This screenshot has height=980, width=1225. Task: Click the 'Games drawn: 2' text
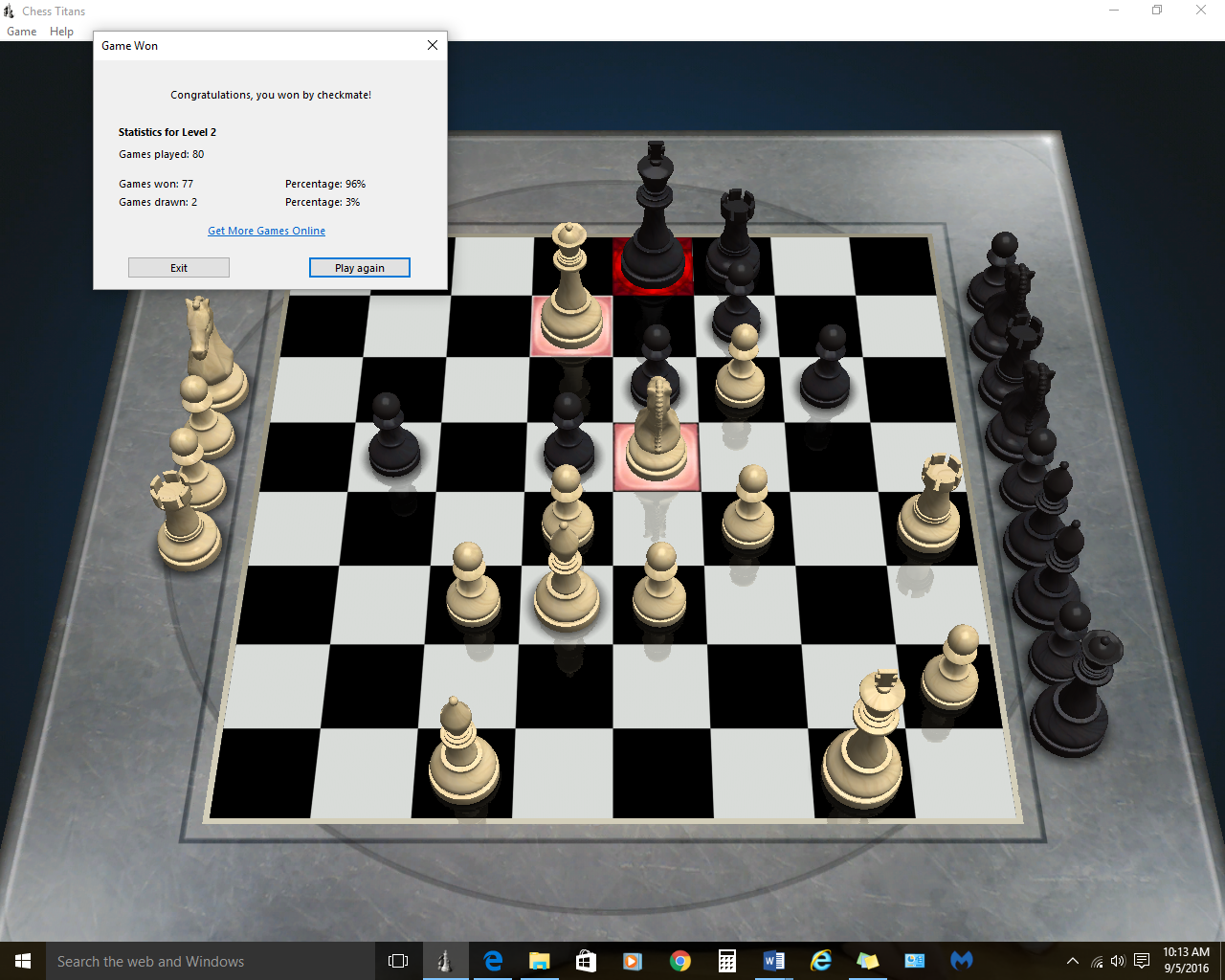(x=158, y=202)
